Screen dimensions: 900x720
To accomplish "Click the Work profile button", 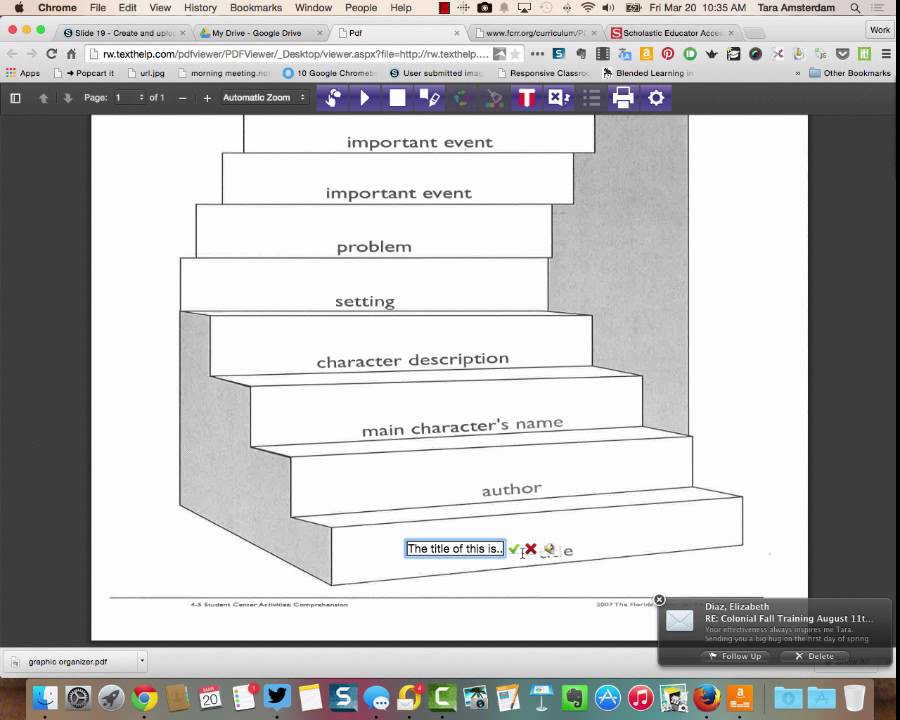I will [x=879, y=30].
